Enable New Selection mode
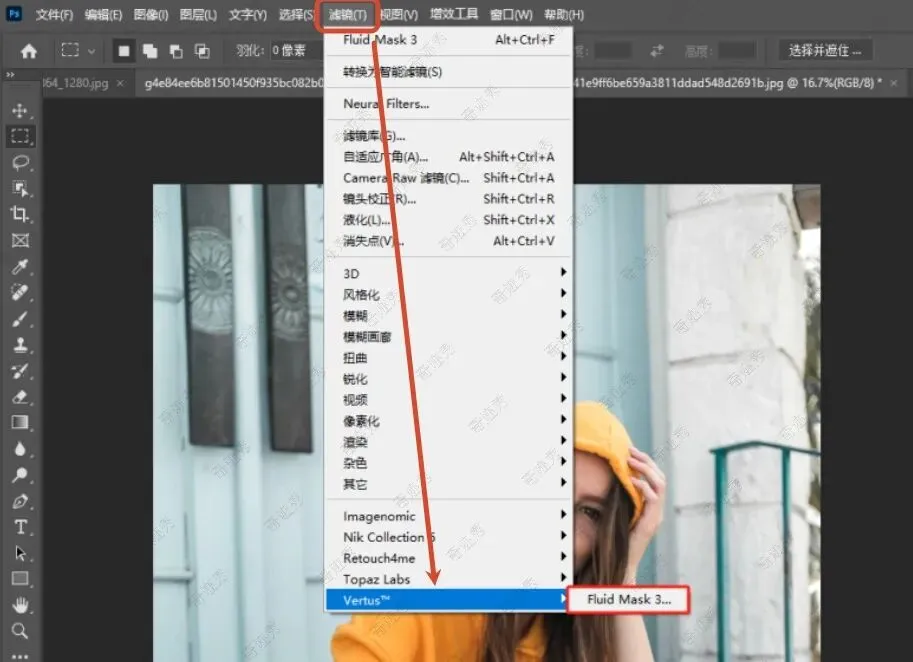Screen dimensions: 913x662 click(123, 51)
